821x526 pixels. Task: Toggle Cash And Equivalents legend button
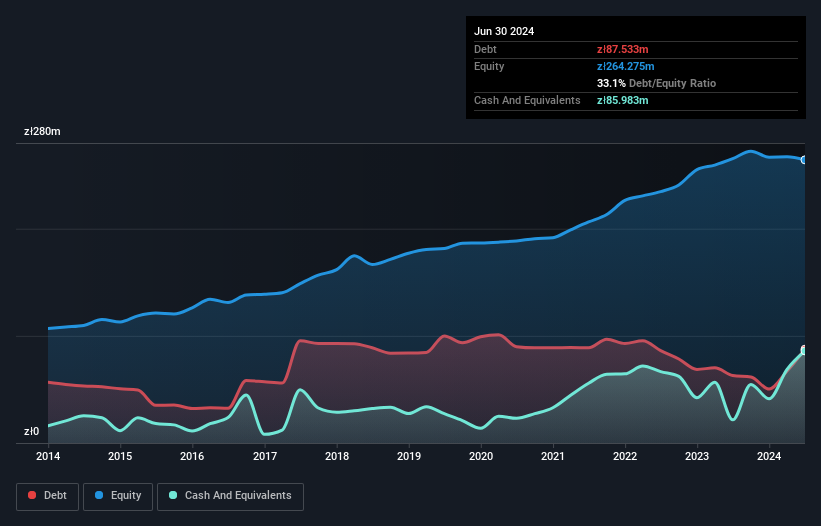(x=230, y=496)
